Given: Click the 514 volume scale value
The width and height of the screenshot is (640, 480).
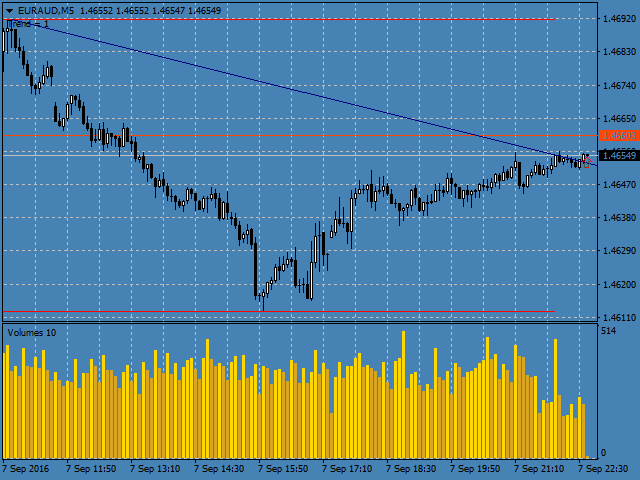Looking at the screenshot, I should [608, 331].
